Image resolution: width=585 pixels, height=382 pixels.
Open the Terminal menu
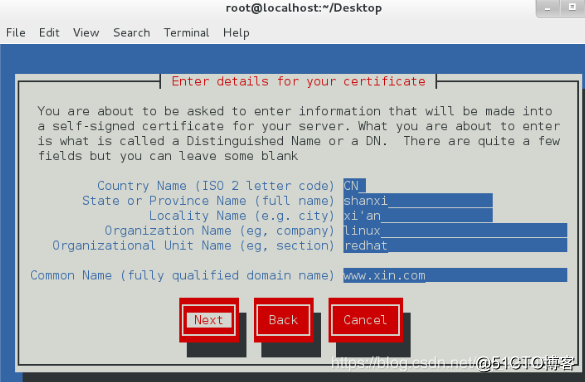[x=187, y=33]
